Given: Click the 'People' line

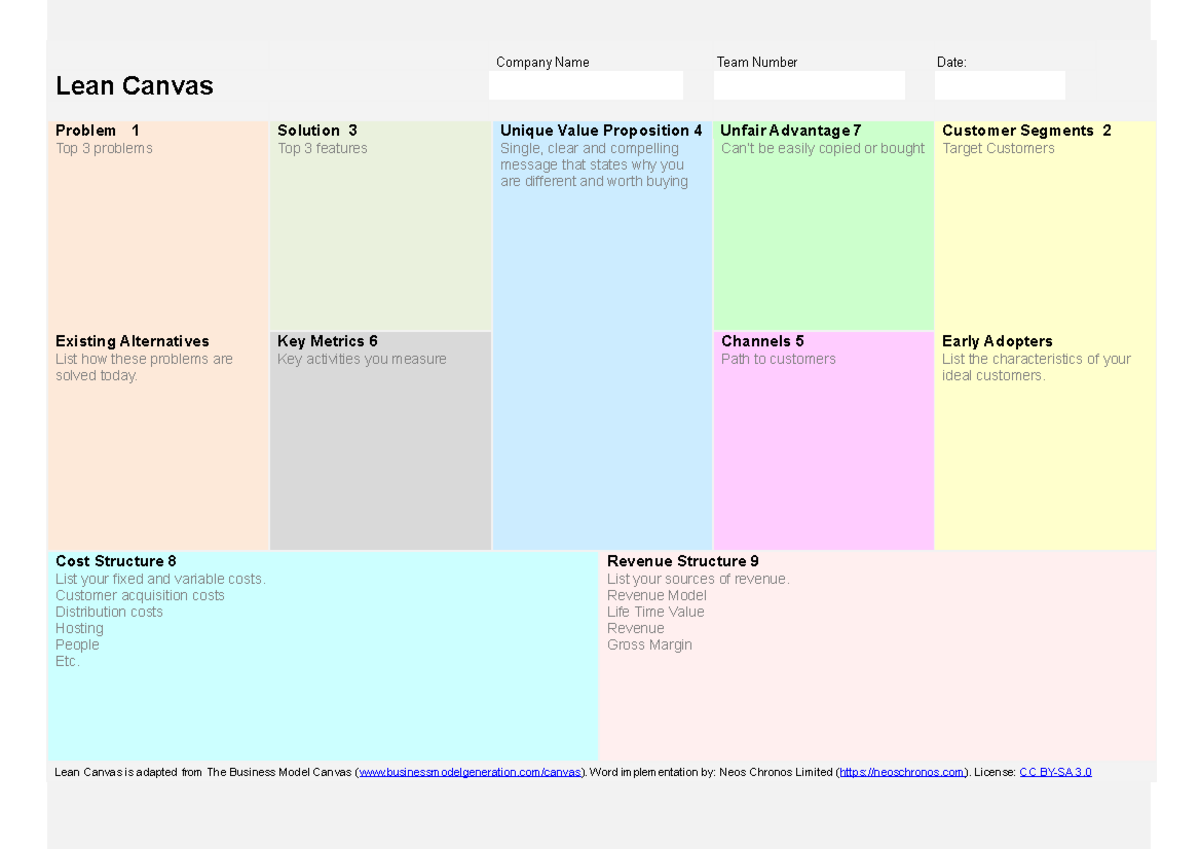Looking at the screenshot, I should (77, 646).
